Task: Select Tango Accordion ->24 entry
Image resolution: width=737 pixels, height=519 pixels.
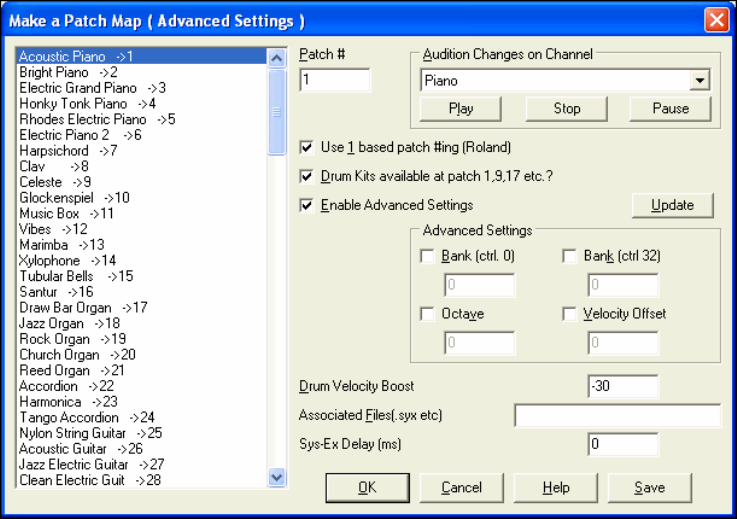Action: [x=141, y=417]
